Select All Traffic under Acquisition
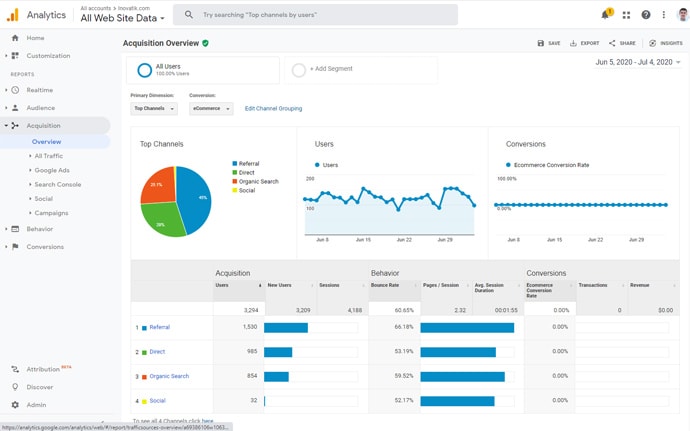Screen dimensions: 690x431 pos(48,156)
